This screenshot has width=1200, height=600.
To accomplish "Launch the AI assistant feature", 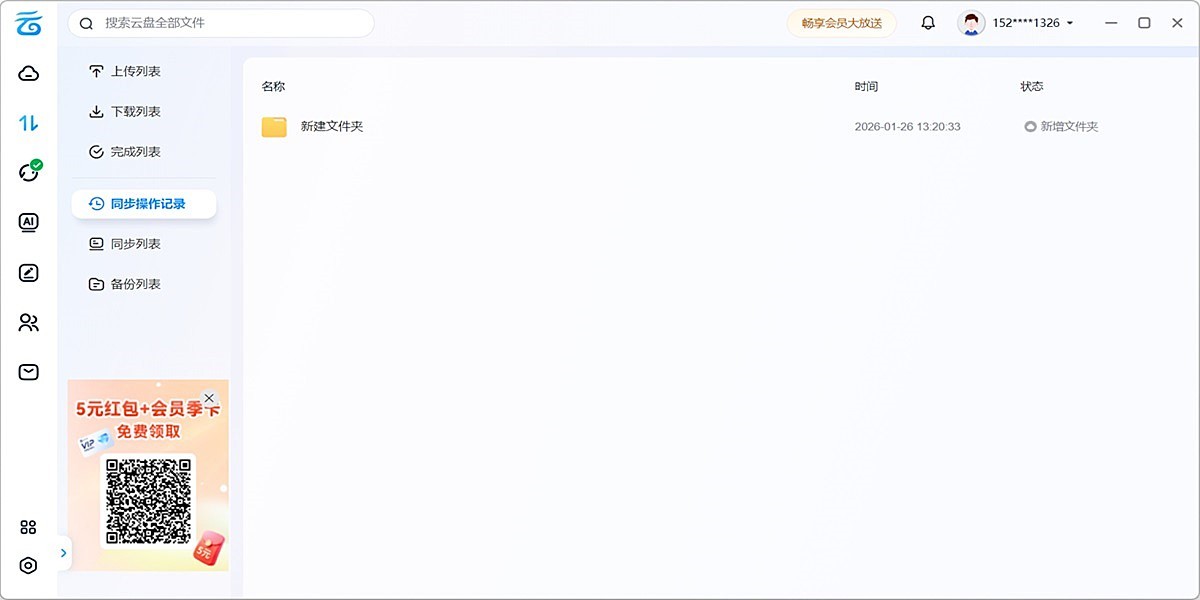I will point(28,222).
